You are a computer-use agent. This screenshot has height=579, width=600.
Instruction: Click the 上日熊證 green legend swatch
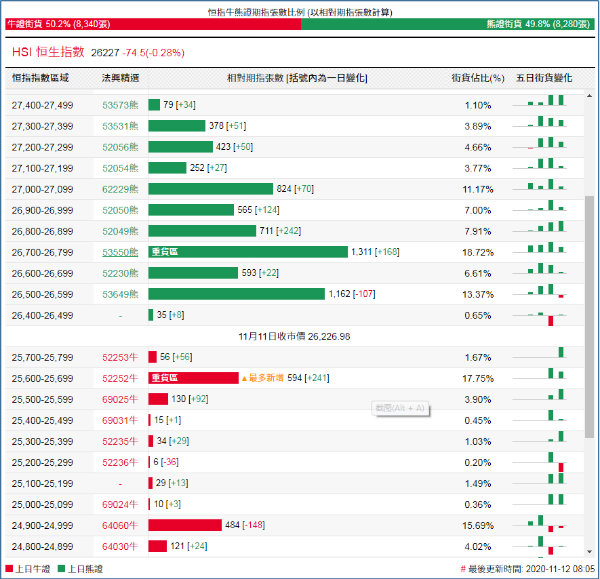click(61, 569)
